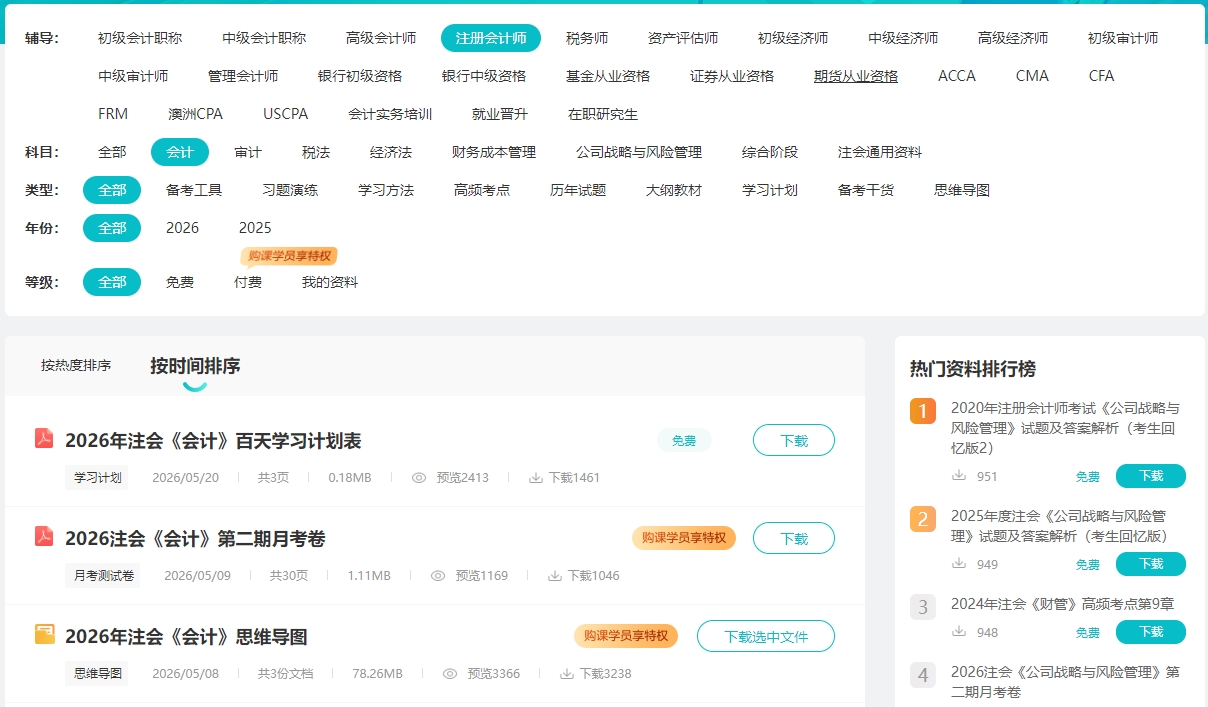The width and height of the screenshot is (1208, 707).
Task: Choose the 思维导图 type filter
Action: click(x=962, y=190)
